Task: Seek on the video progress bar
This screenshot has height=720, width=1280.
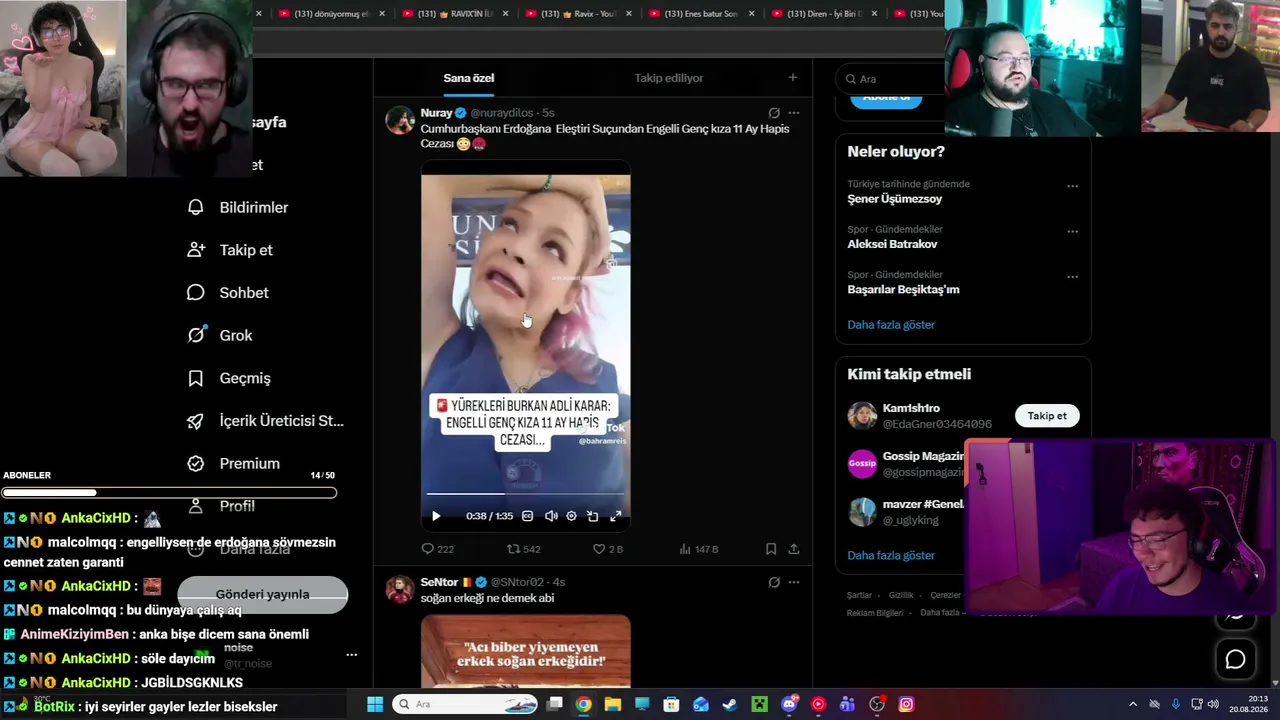Action: 525,494
